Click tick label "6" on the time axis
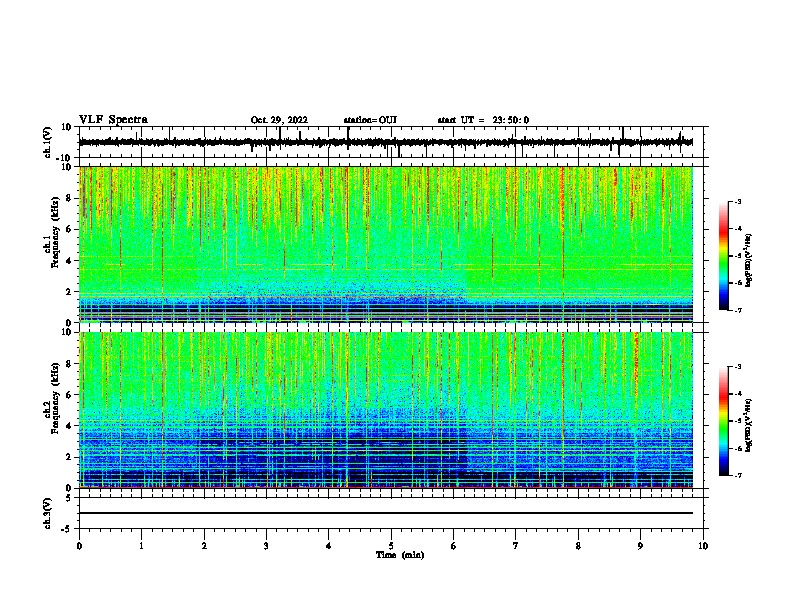 [x=454, y=546]
